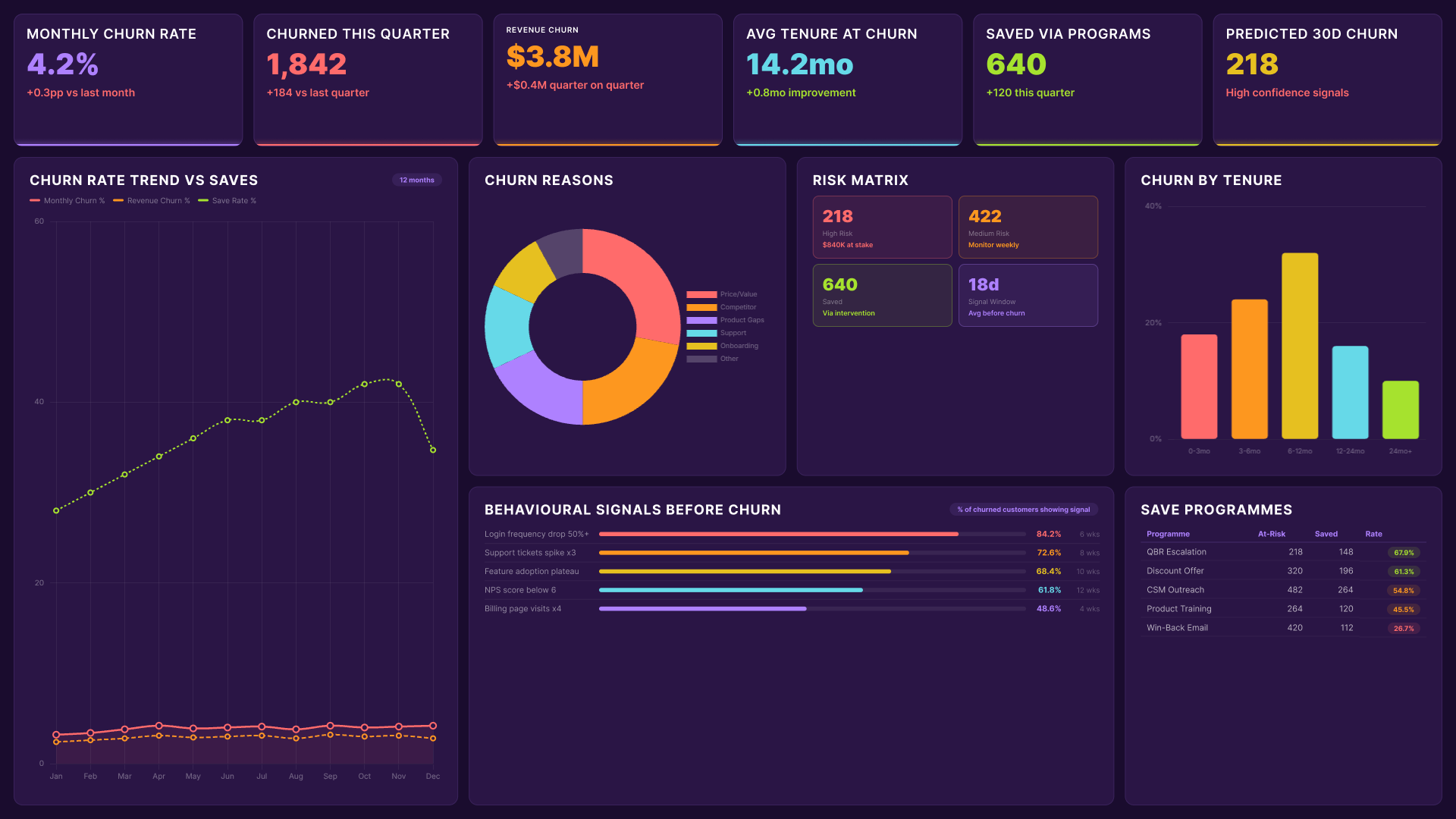Click the $840K at stake text
The width and height of the screenshot is (1456, 819).
[847, 245]
